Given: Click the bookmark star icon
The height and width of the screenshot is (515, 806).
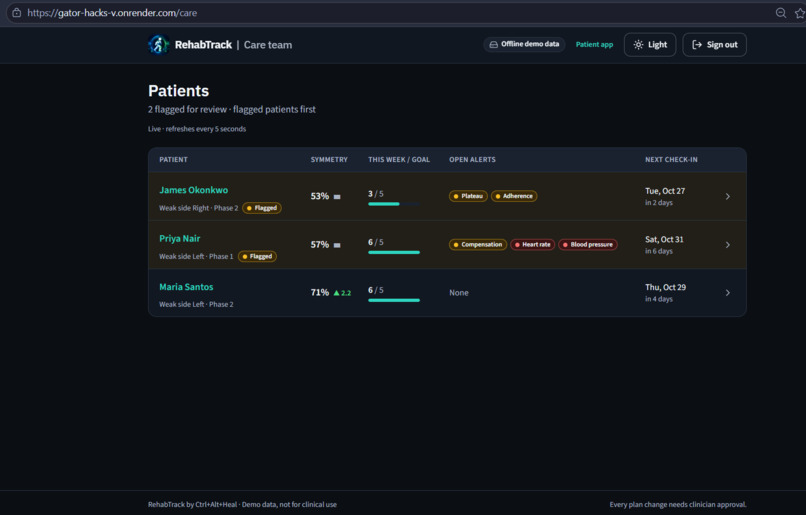Looking at the screenshot, I should (800, 13).
